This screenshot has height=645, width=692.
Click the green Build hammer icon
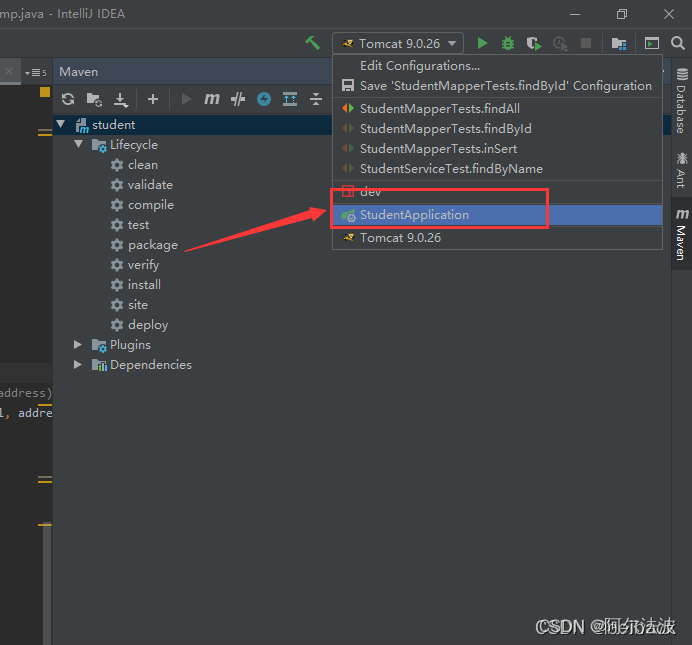pyautogui.click(x=312, y=43)
